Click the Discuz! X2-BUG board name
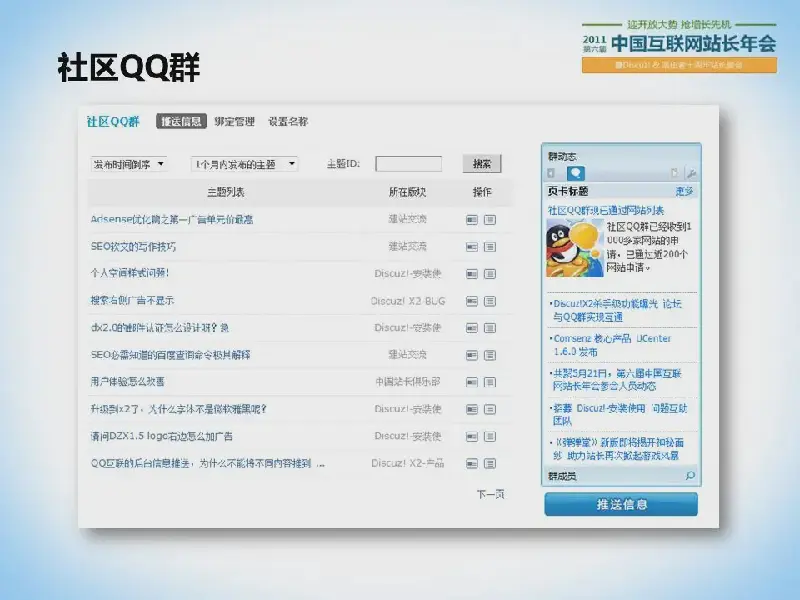Viewport: 800px width, 600px height. pos(408,301)
